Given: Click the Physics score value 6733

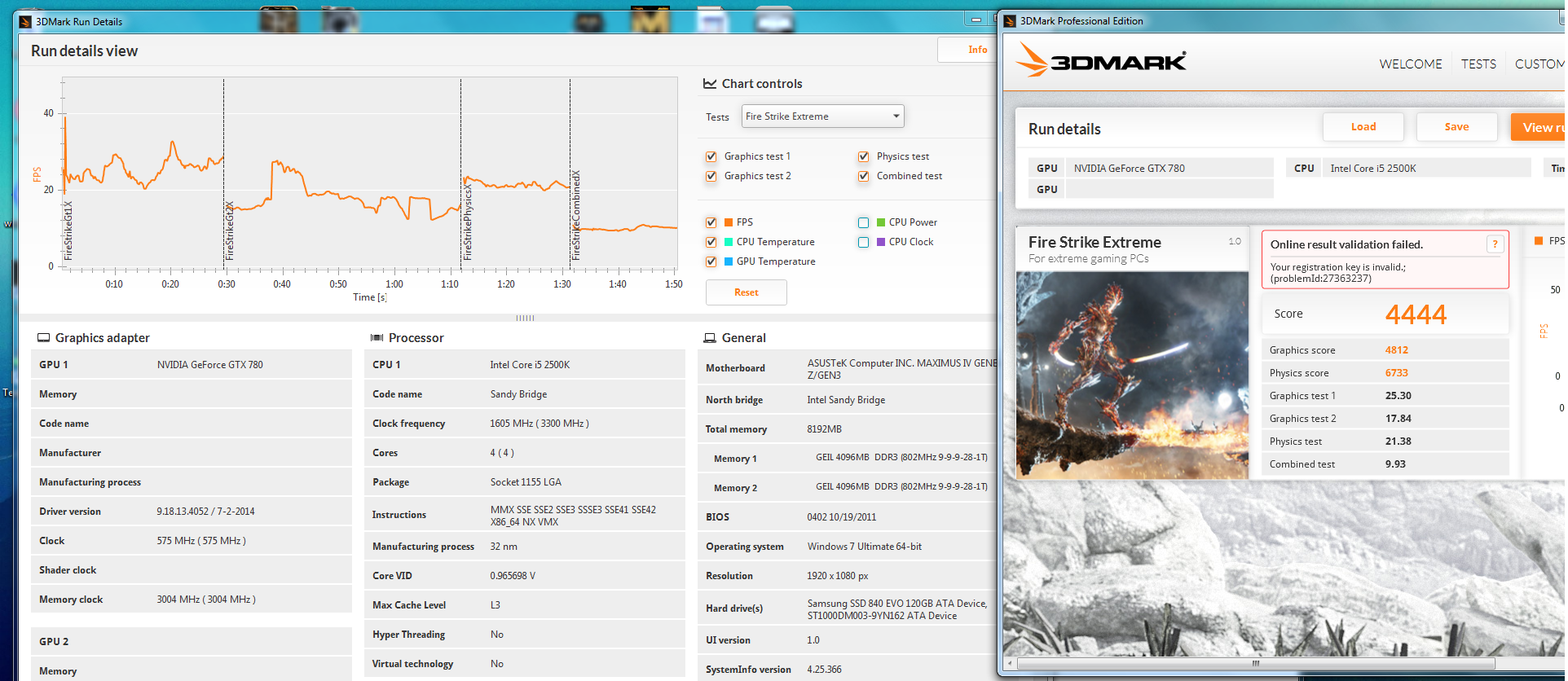Looking at the screenshot, I should point(1397,373).
